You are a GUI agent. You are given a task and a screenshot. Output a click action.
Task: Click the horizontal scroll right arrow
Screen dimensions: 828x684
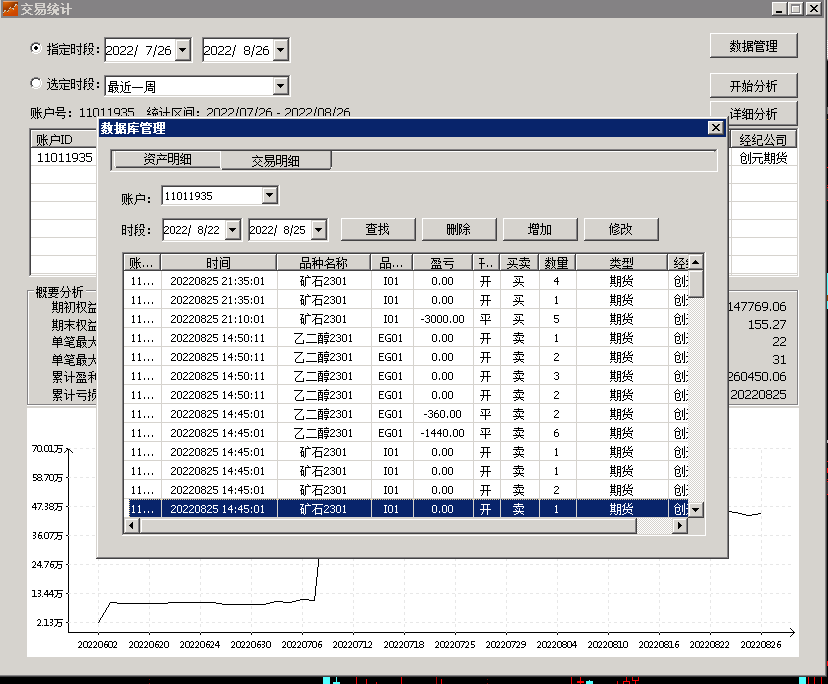click(x=680, y=526)
